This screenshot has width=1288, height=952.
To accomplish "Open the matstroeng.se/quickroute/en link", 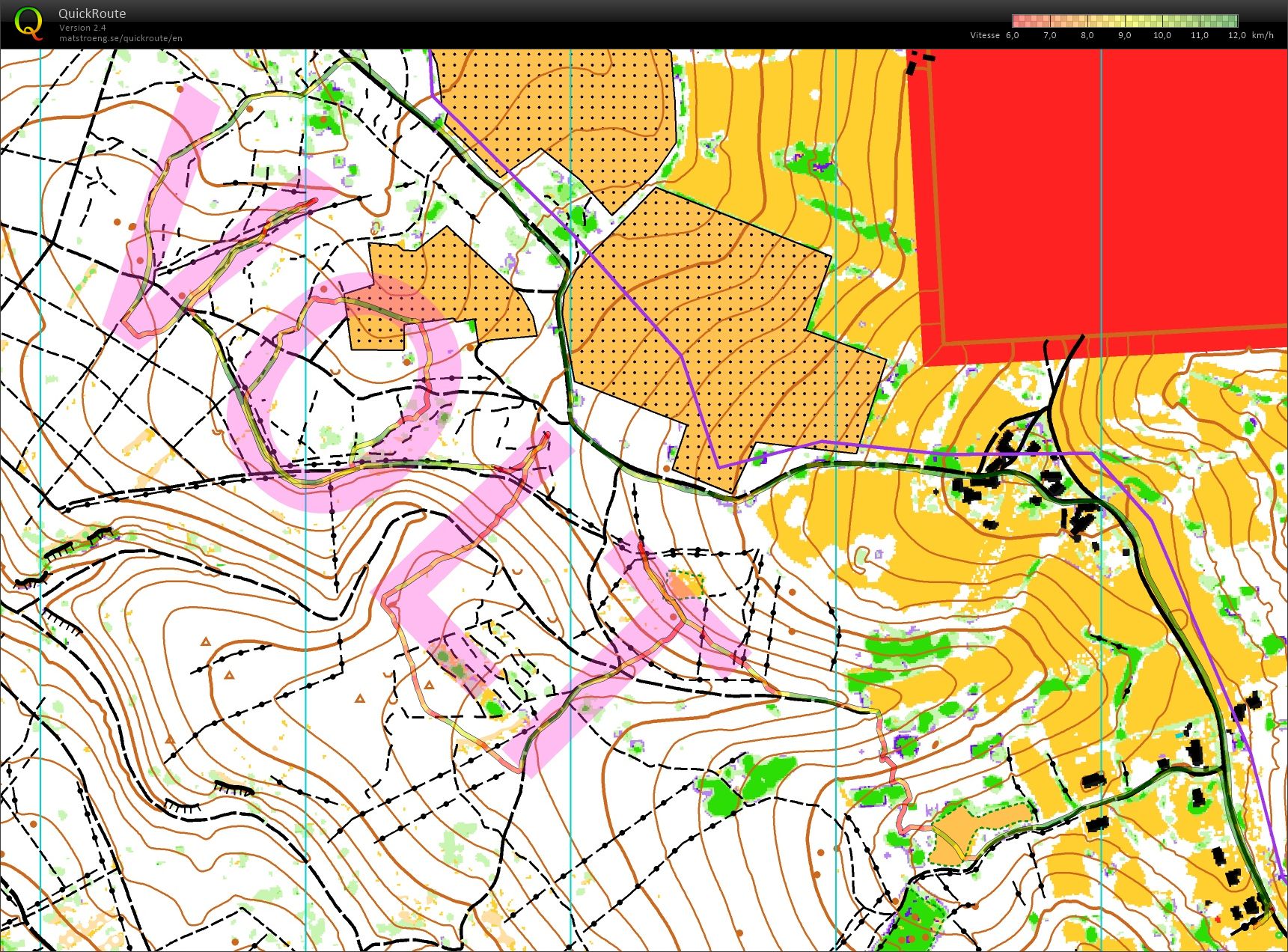I will coord(119,37).
